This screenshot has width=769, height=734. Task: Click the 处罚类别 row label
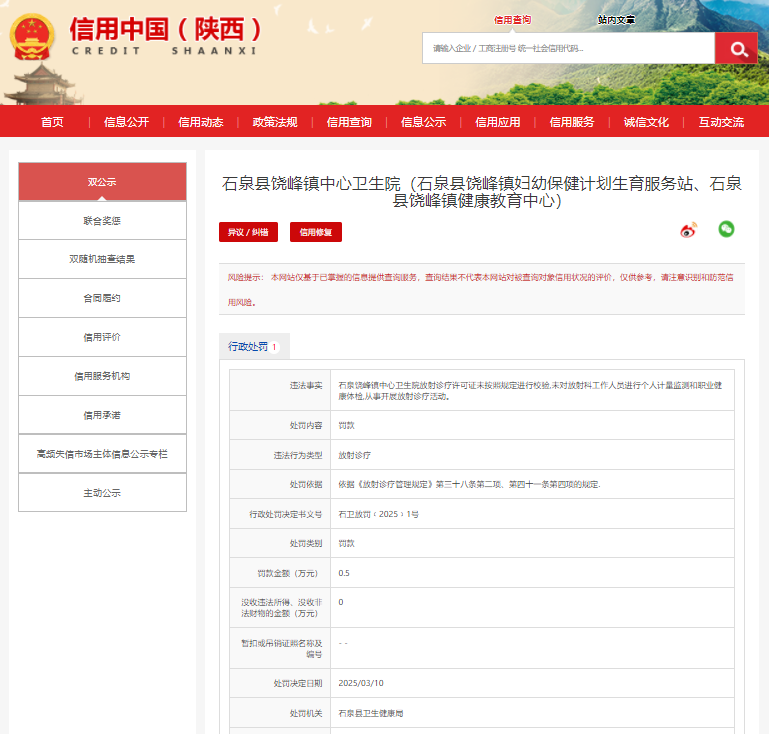(306, 543)
